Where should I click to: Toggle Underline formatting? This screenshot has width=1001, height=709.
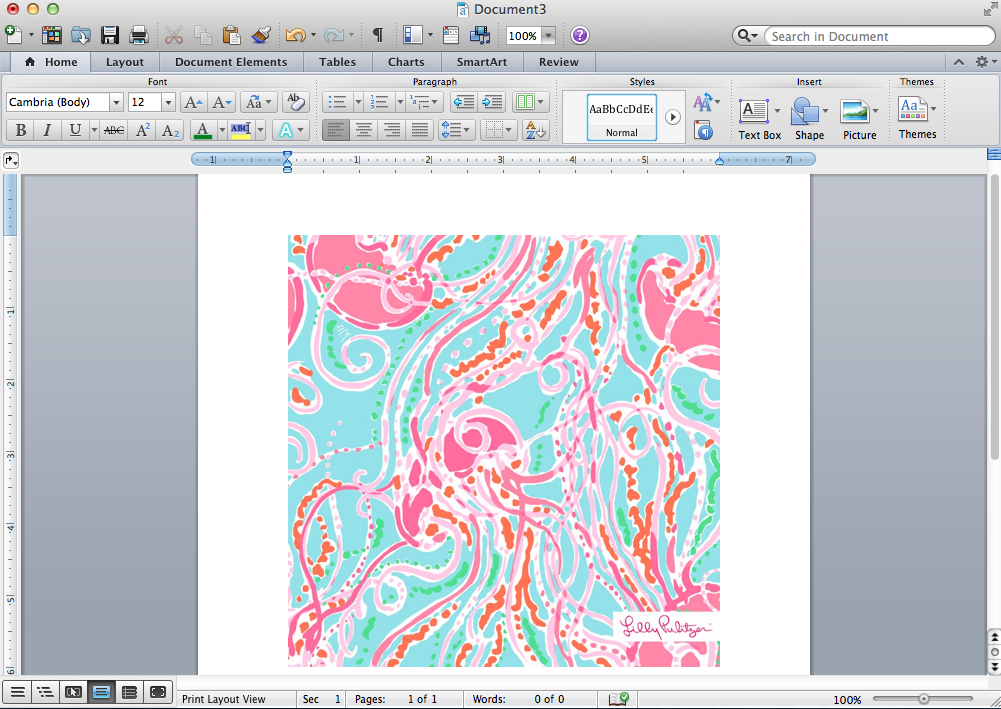click(x=75, y=130)
